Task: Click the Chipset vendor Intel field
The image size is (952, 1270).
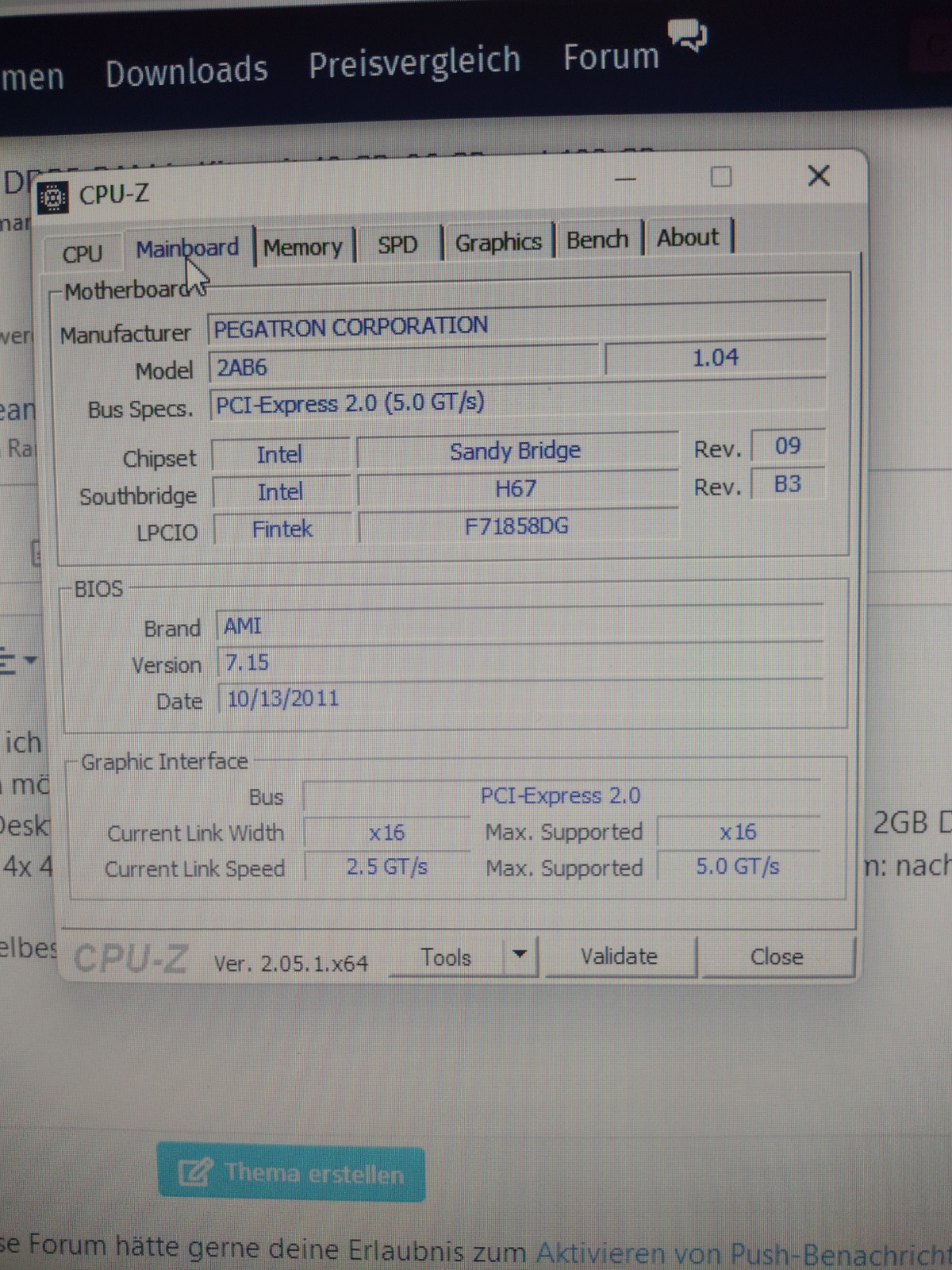Action: (x=280, y=455)
